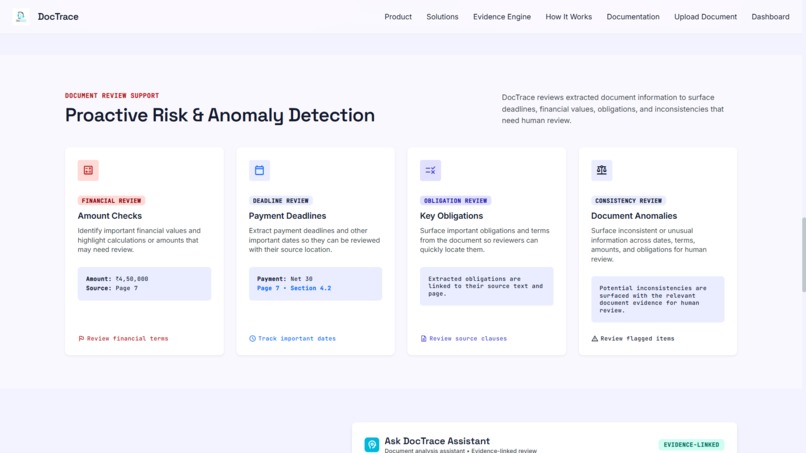806x453 pixels.
Task: Click the Amount Checks calculator icon
Action: tap(88, 170)
